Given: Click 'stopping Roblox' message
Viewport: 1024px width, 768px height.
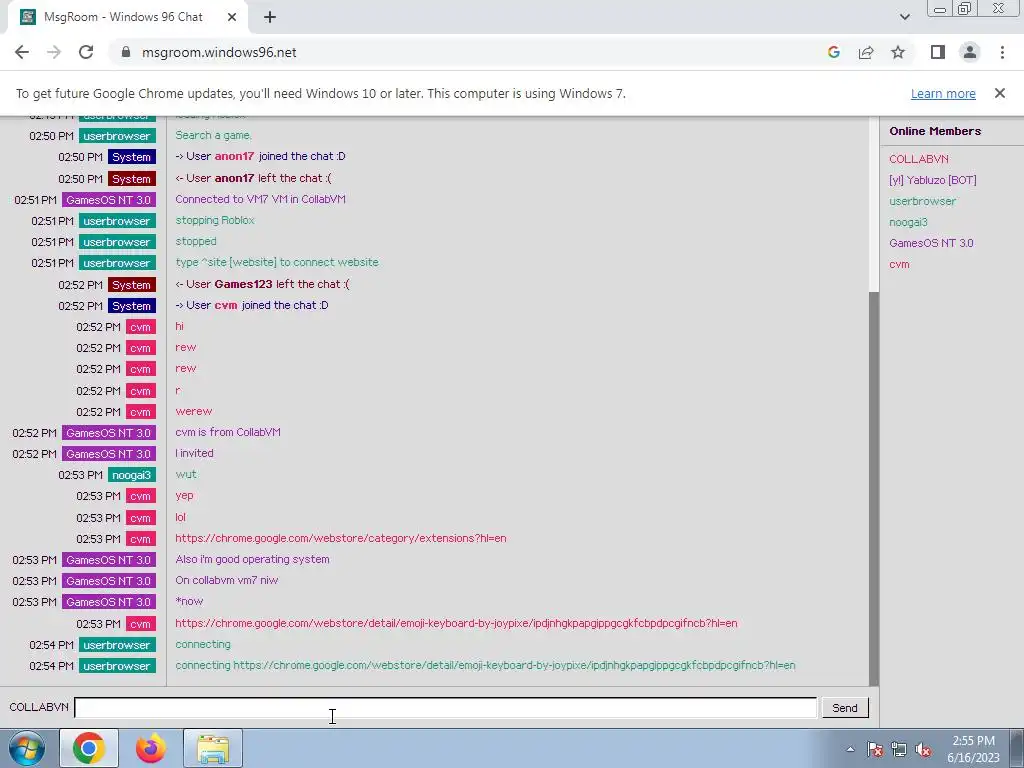Looking at the screenshot, I should (x=215, y=220).
